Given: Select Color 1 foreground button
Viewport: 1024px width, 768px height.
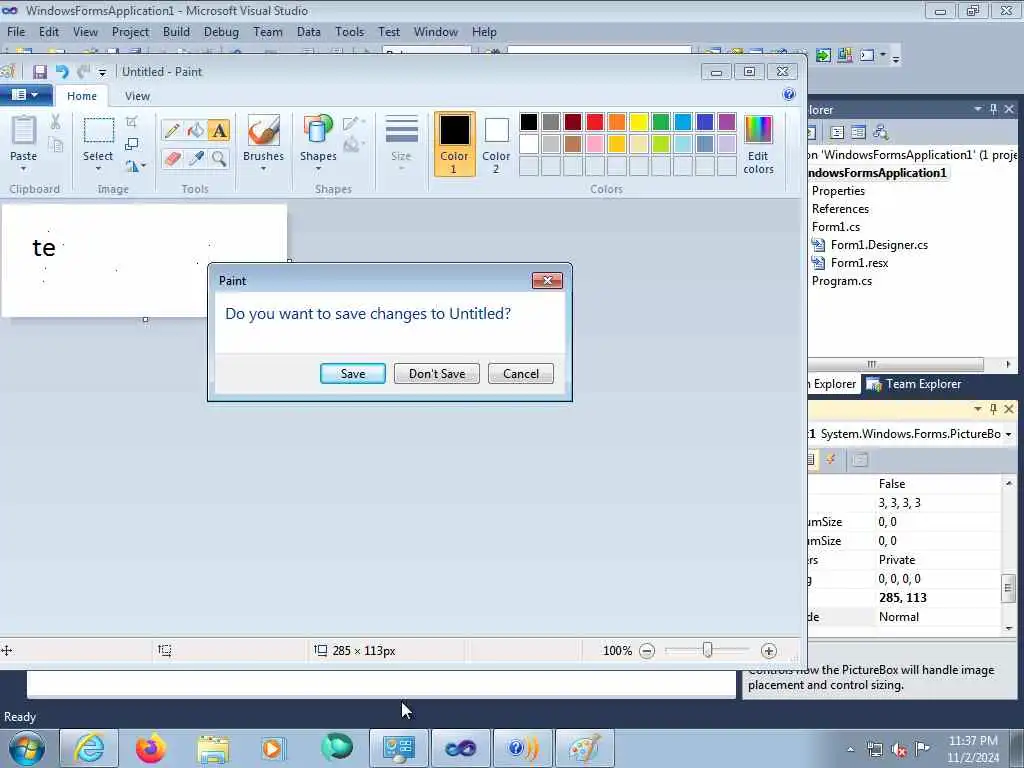Looking at the screenshot, I should coord(454,144).
